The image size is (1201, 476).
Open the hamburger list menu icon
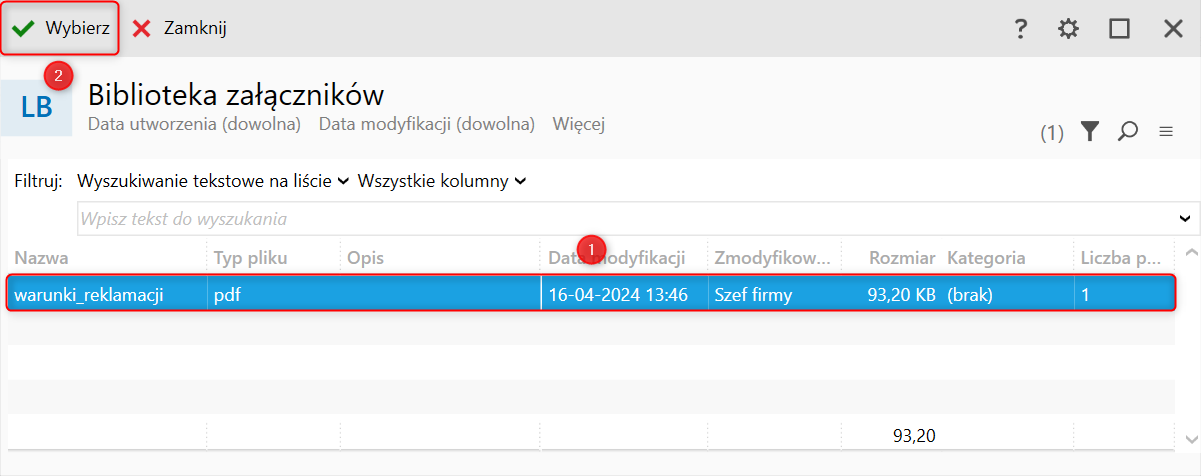click(x=1165, y=132)
